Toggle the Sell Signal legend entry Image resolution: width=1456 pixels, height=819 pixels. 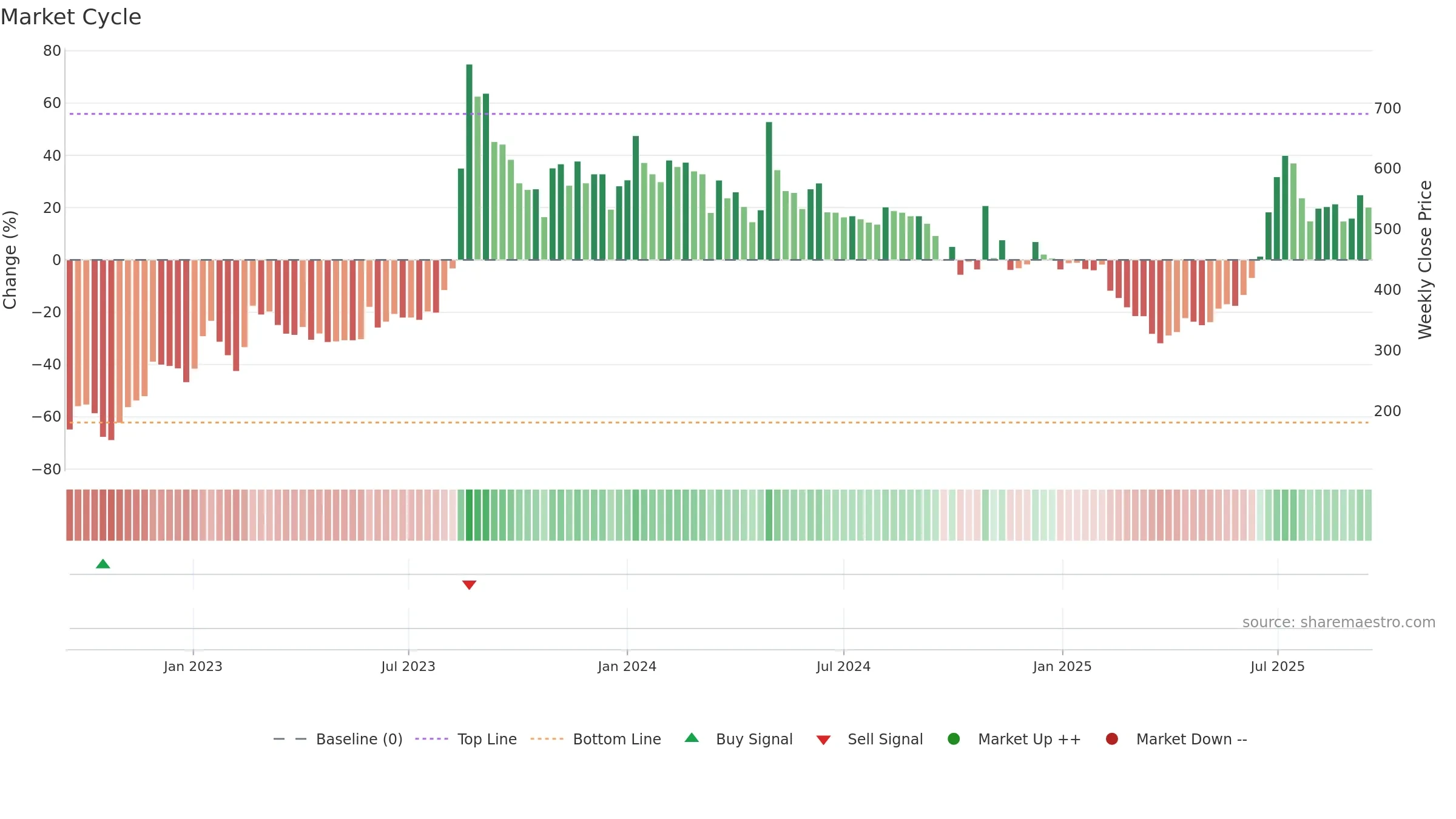coord(869,739)
